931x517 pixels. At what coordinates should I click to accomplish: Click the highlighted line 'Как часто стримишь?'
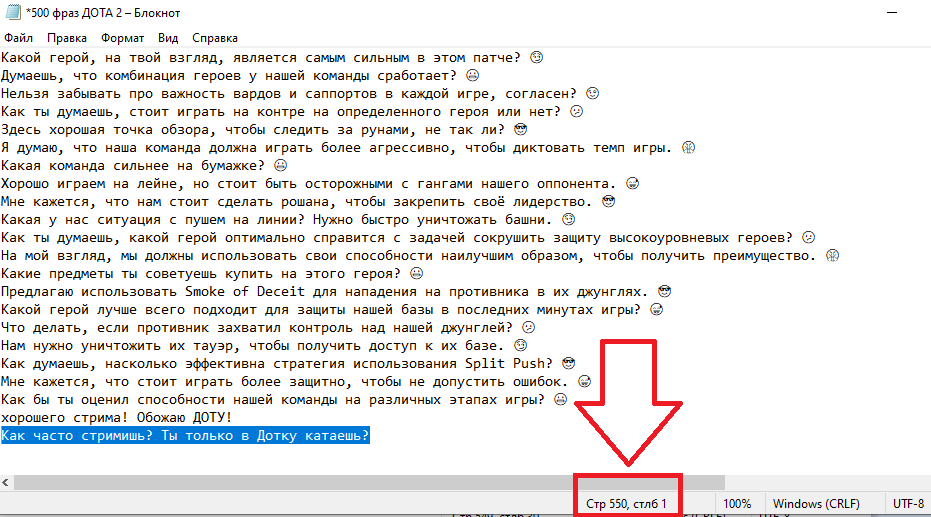185,436
